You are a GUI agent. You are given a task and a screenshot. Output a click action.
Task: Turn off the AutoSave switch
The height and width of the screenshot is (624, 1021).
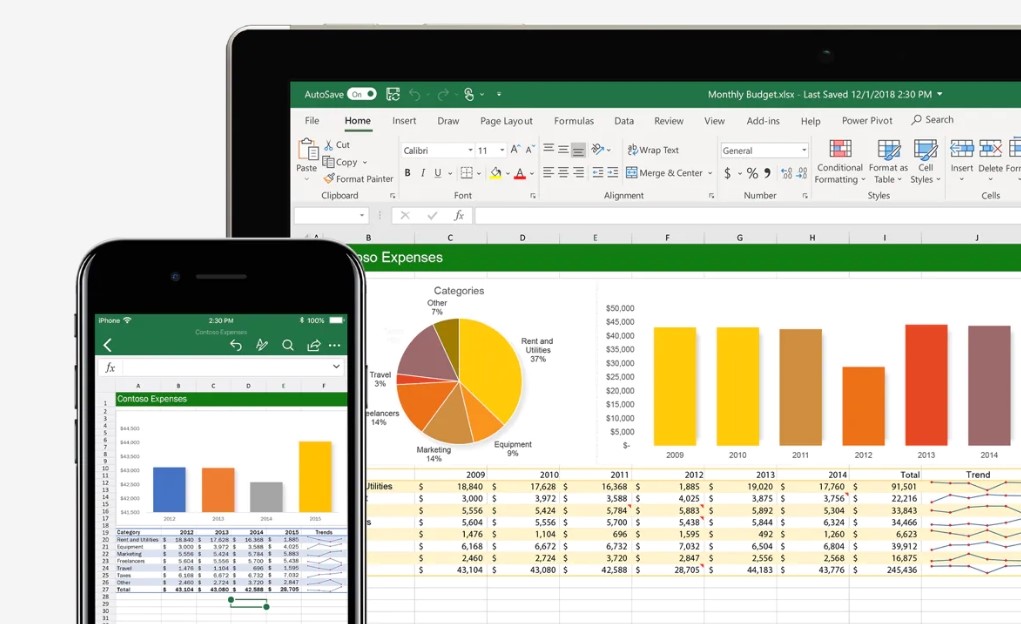tap(361, 94)
